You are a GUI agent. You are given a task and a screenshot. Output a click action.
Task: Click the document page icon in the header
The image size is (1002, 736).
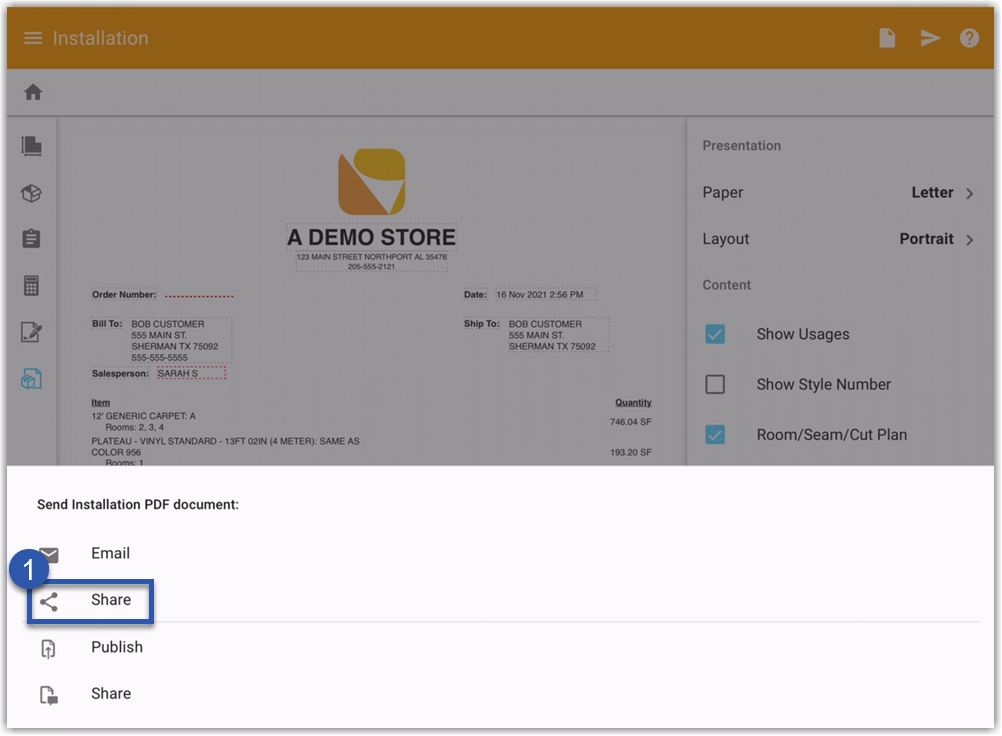coord(887,38)
